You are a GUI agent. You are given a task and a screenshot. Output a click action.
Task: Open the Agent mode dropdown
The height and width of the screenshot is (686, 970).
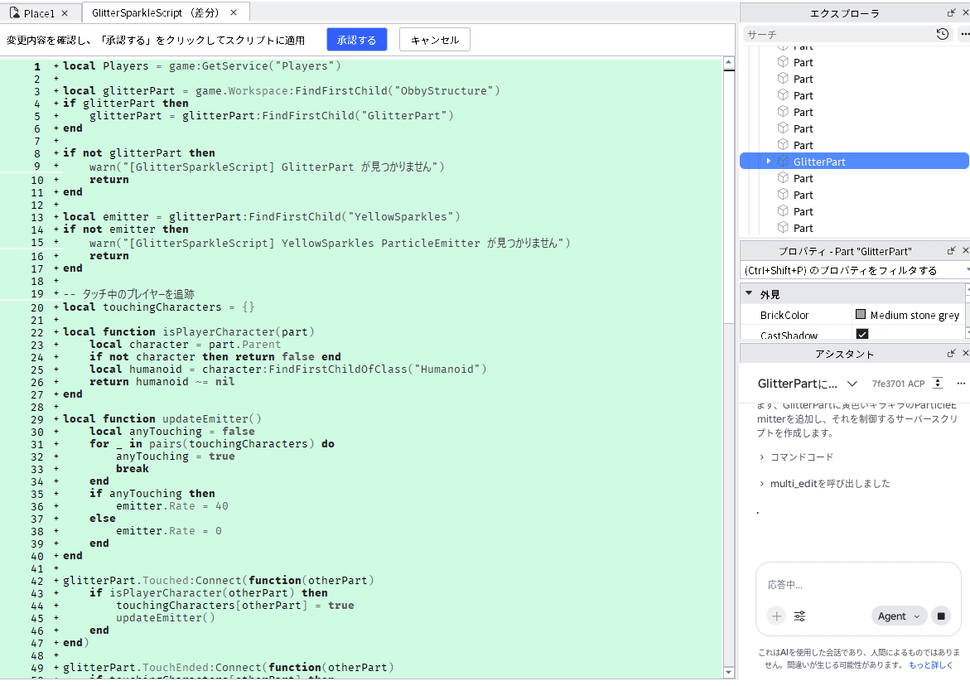coord(899,616)
